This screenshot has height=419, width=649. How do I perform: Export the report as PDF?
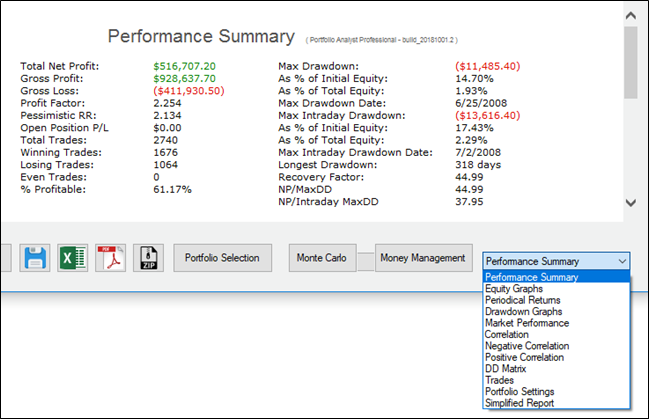pyautogui.click(x=110, y=258)
